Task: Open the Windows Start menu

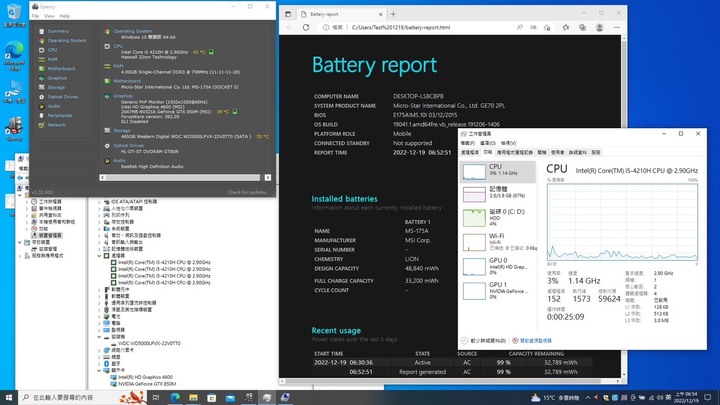Action: 9,397
